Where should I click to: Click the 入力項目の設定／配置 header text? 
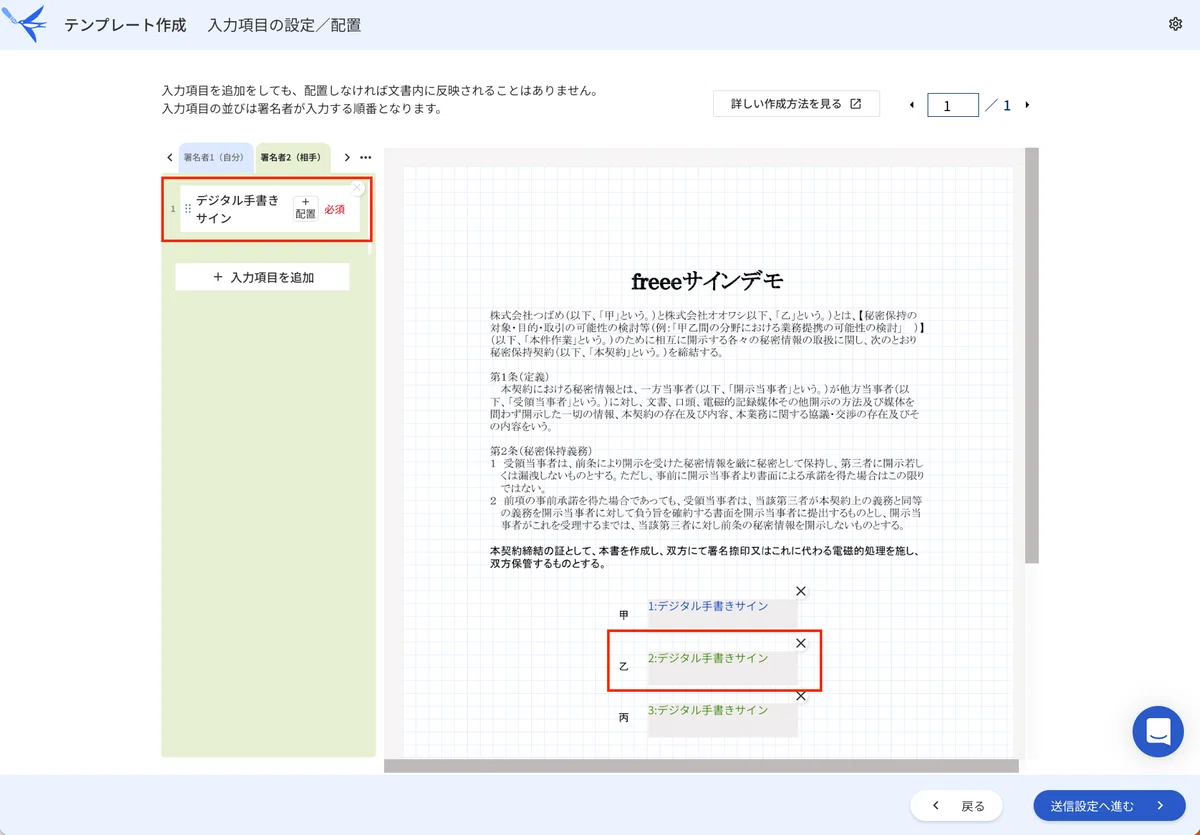click(284, 25)
